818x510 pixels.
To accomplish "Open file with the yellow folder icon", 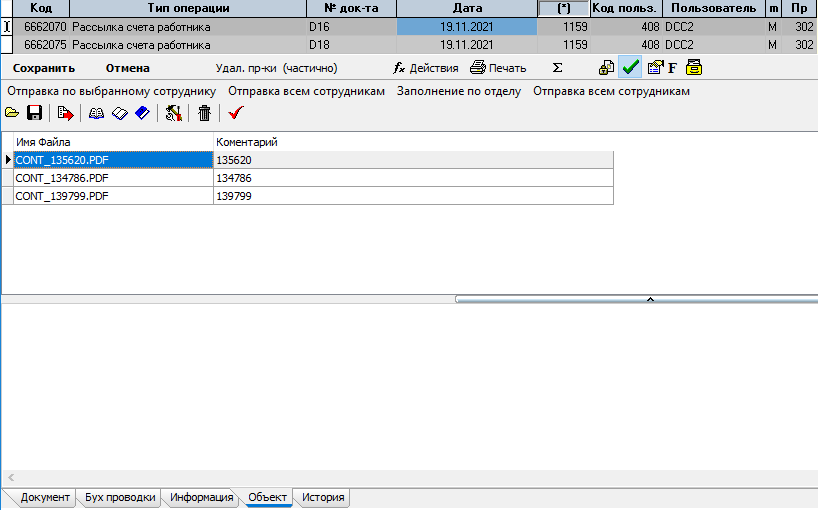I will [x=12, y=113].
